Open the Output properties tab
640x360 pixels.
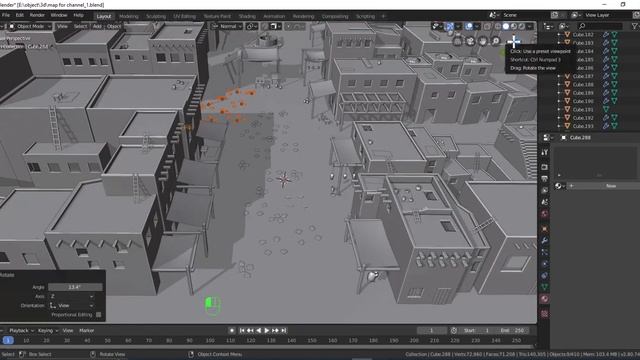[x=544, y=179]
